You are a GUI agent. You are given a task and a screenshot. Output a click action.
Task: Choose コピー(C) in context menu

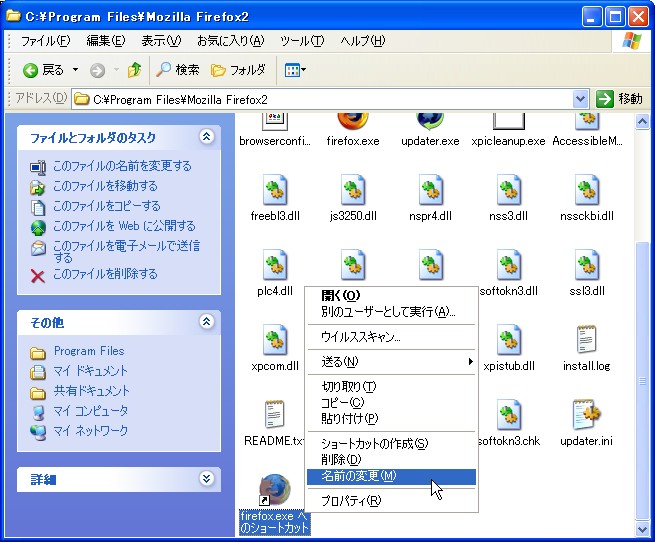pos(391,402)
